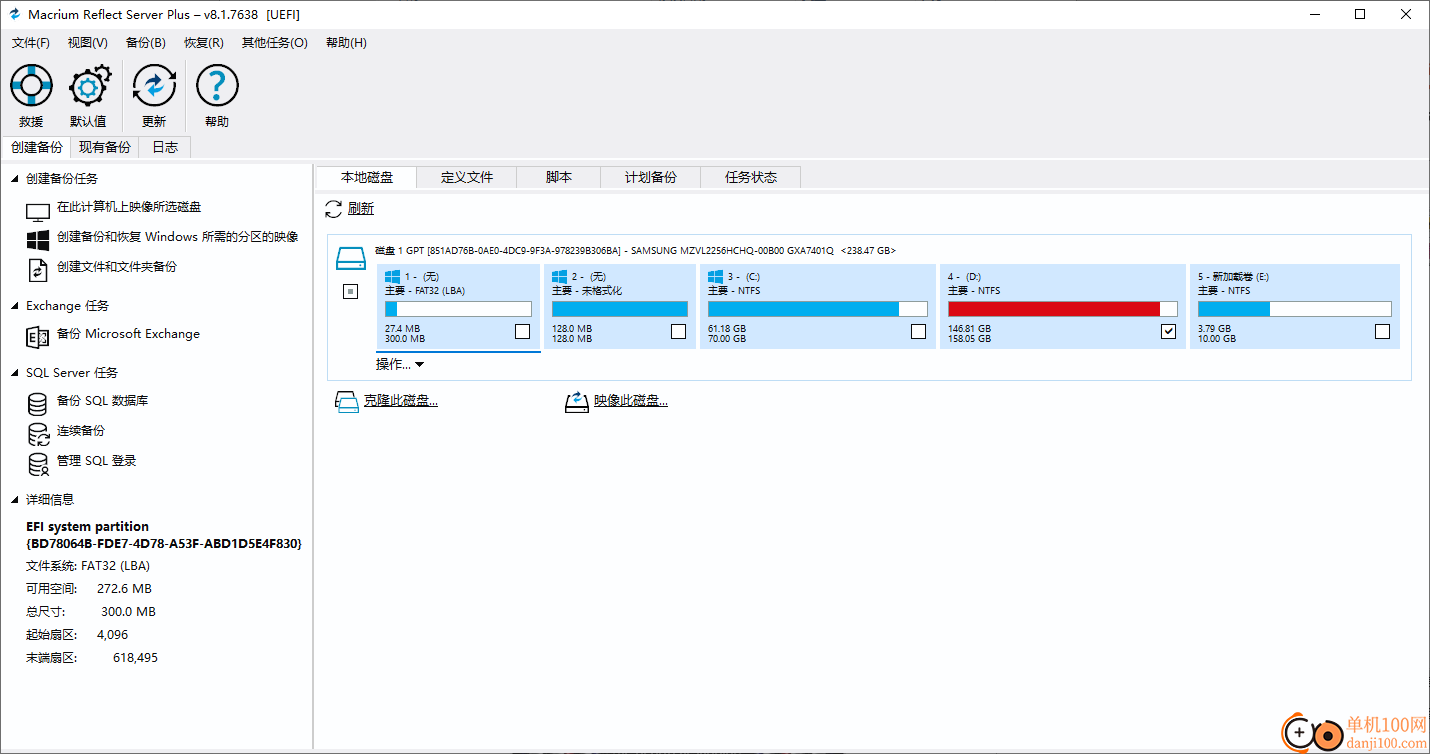This screenshot has width=1430, height=754.
Task: Click the 刷新 link
Action: pyautogui.click(x=361, y=209)
